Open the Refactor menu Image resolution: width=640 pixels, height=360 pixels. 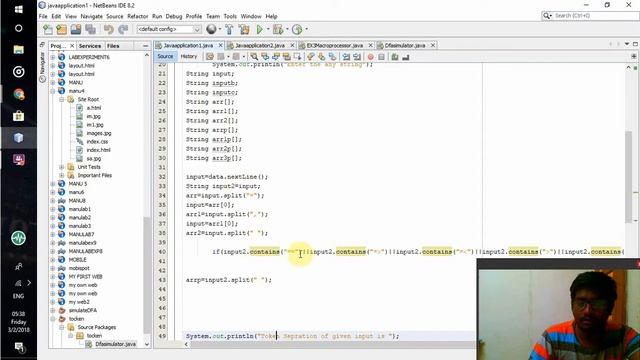click(x=138, y=16)
